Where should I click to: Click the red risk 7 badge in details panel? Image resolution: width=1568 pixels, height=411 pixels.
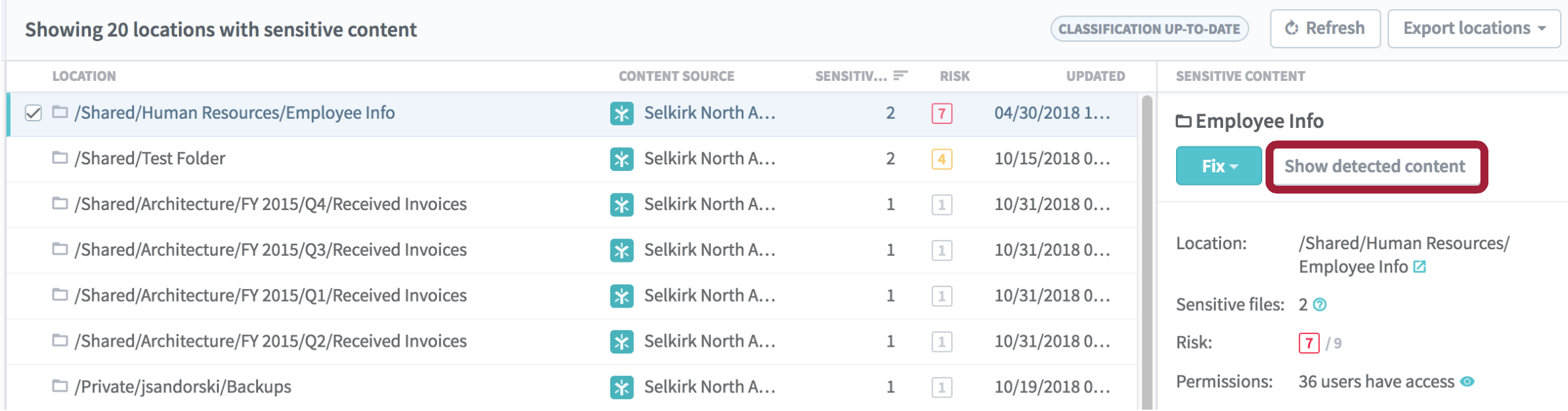point(1308,343)
